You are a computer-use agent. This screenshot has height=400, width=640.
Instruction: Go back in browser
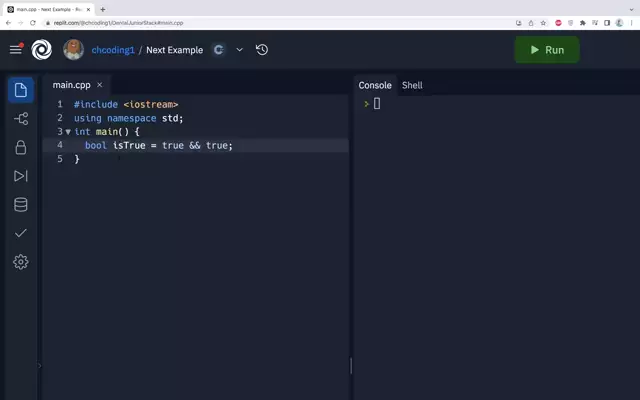coord(9,23)
